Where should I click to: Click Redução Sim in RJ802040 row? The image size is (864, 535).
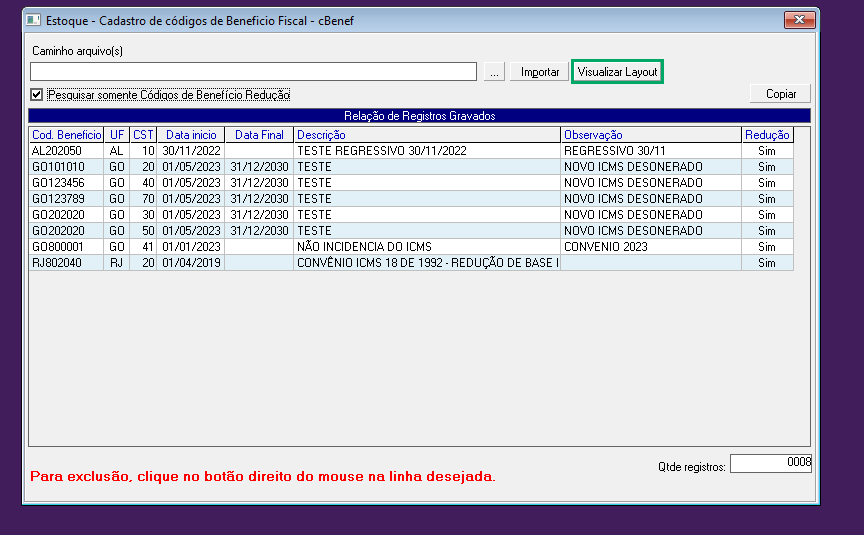[x=766, y=263]
